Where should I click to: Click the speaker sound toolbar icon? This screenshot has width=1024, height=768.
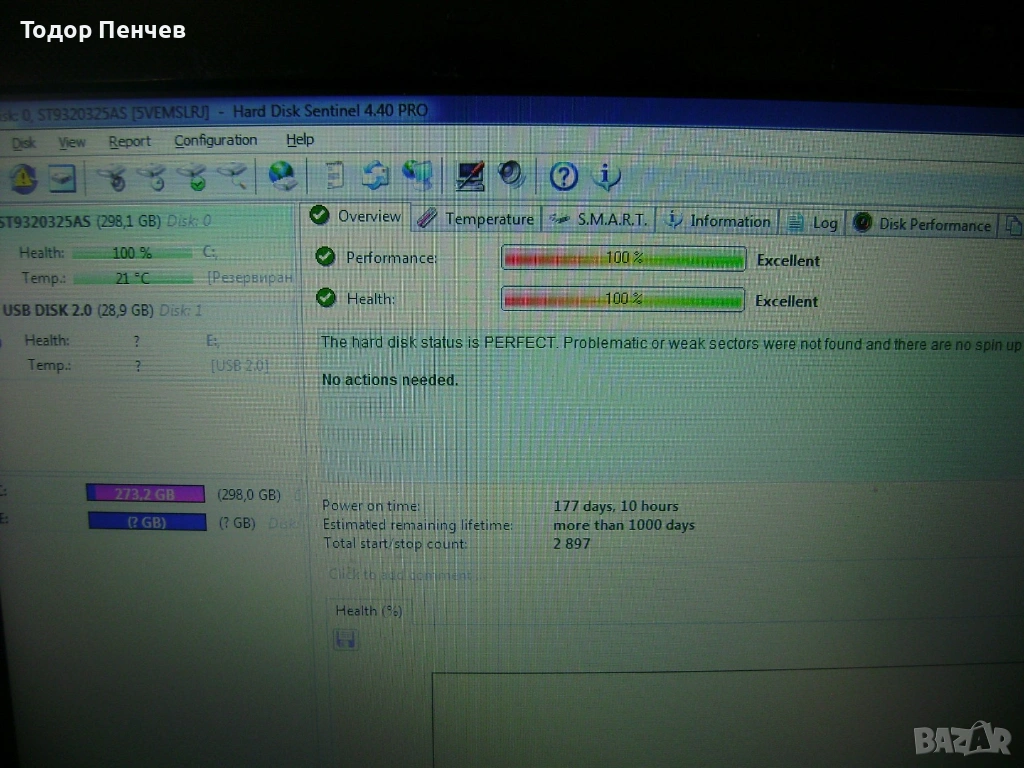point(511,175)
